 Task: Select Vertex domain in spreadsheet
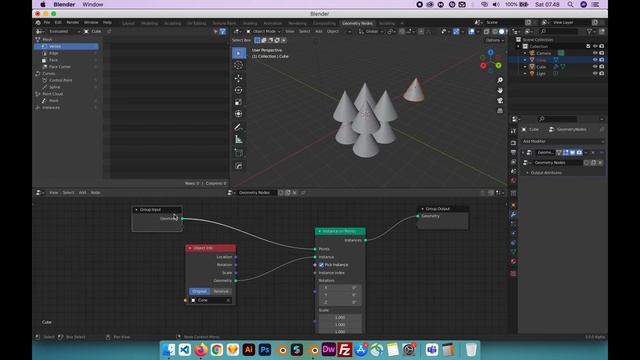tap(67, 47)
